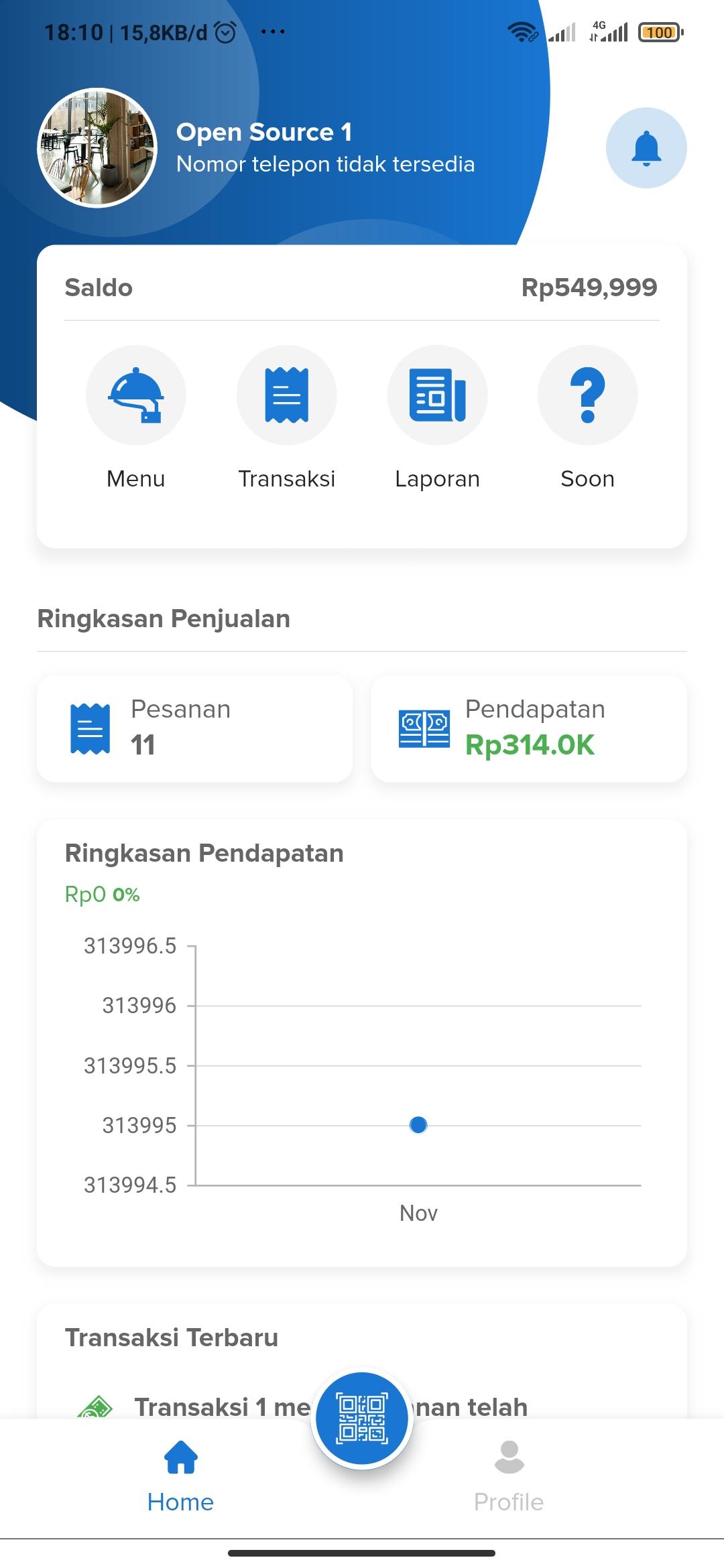Tap the Home house icon
This screenshot has width=724, height=1568.
[x=181, y=1457]
